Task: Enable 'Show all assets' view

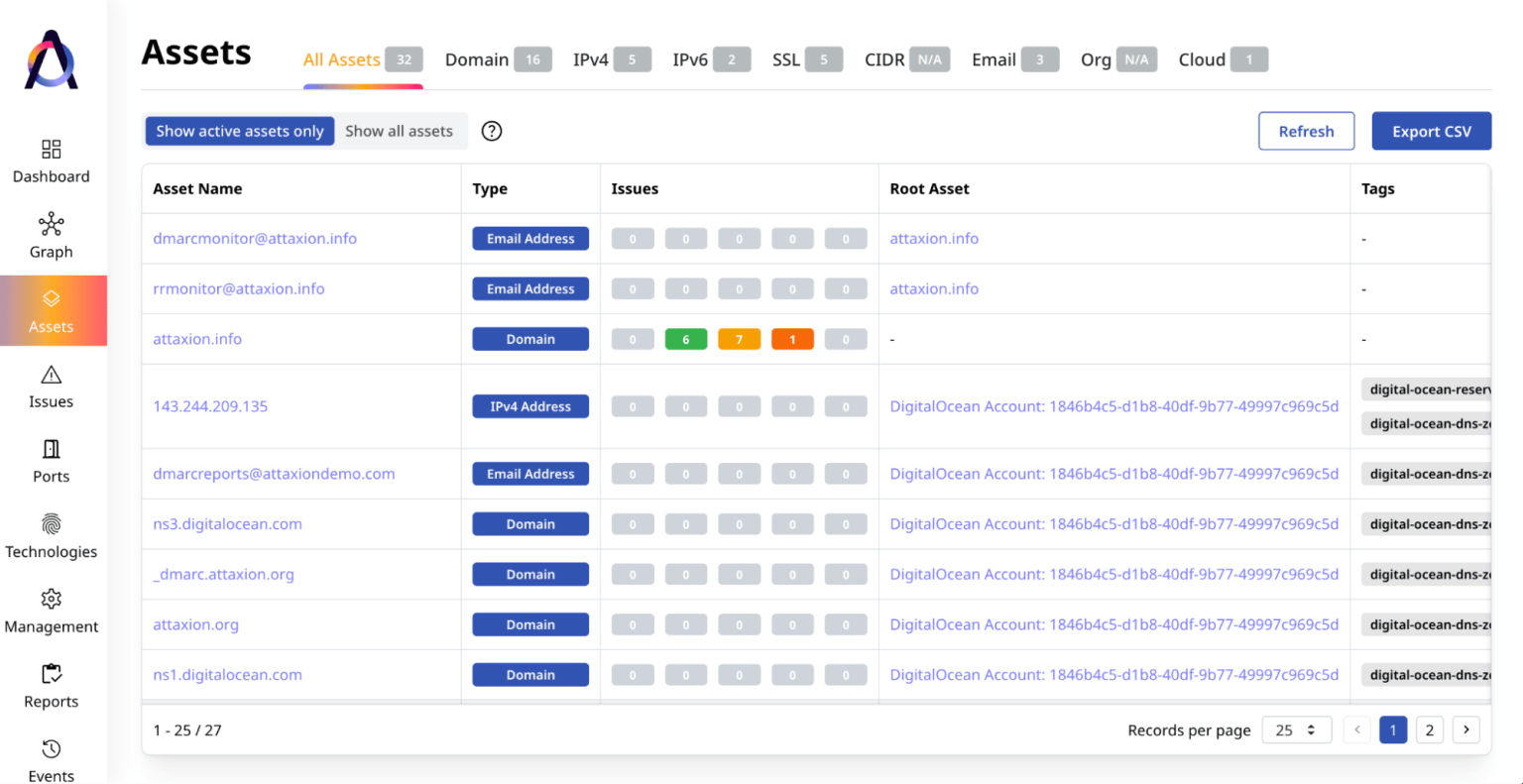Action: pyautogui.click(x=400, y=130)
